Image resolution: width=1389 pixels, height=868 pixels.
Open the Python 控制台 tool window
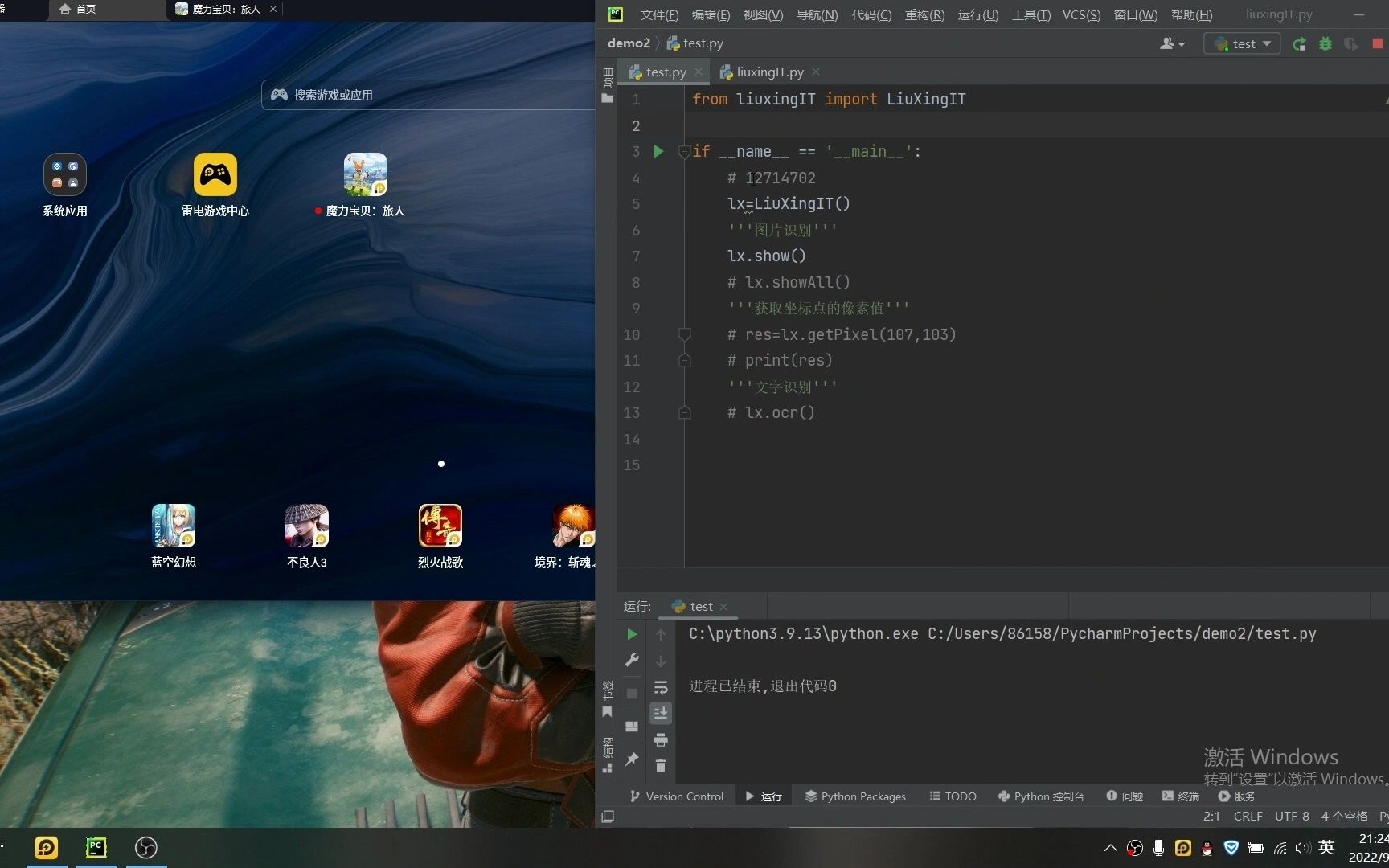(x=1041, y=796)
